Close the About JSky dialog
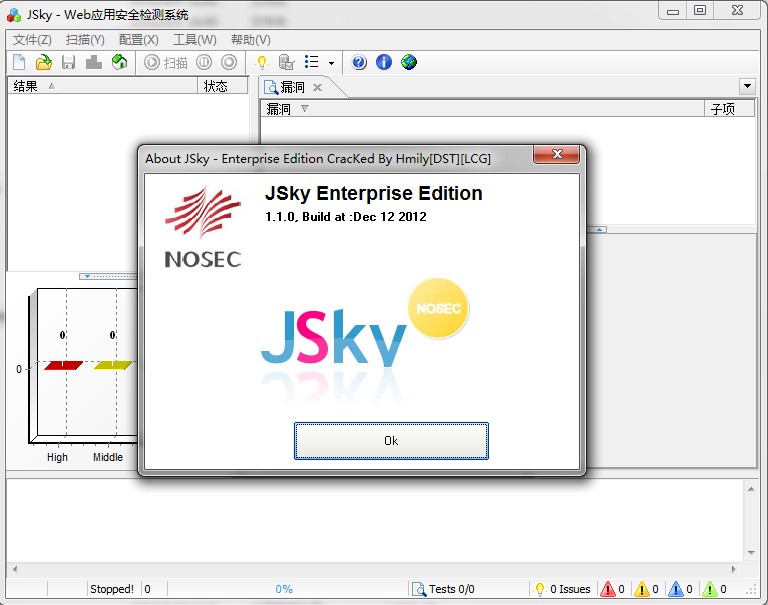 556,154
